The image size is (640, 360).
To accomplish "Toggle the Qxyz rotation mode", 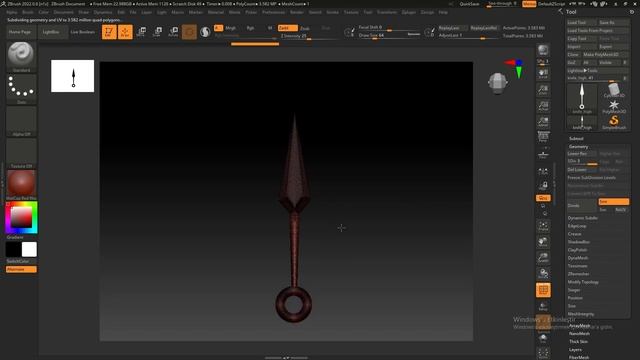I will pyautogui.click(x=543, y=198).
